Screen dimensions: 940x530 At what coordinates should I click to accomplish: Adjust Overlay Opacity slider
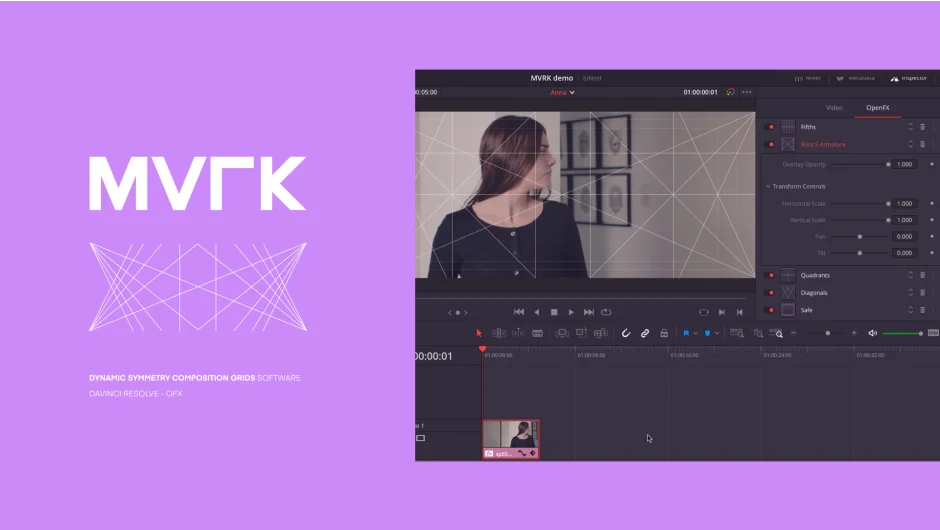pyautogui.click(x=861, y=164)
